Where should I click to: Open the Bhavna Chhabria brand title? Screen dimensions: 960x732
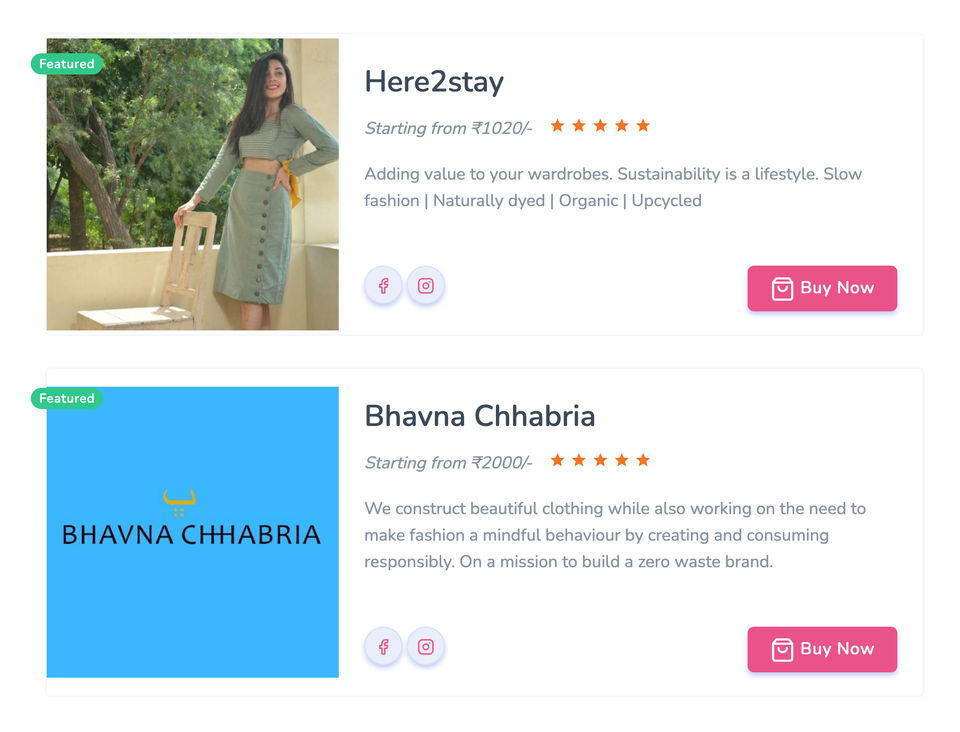479,416
